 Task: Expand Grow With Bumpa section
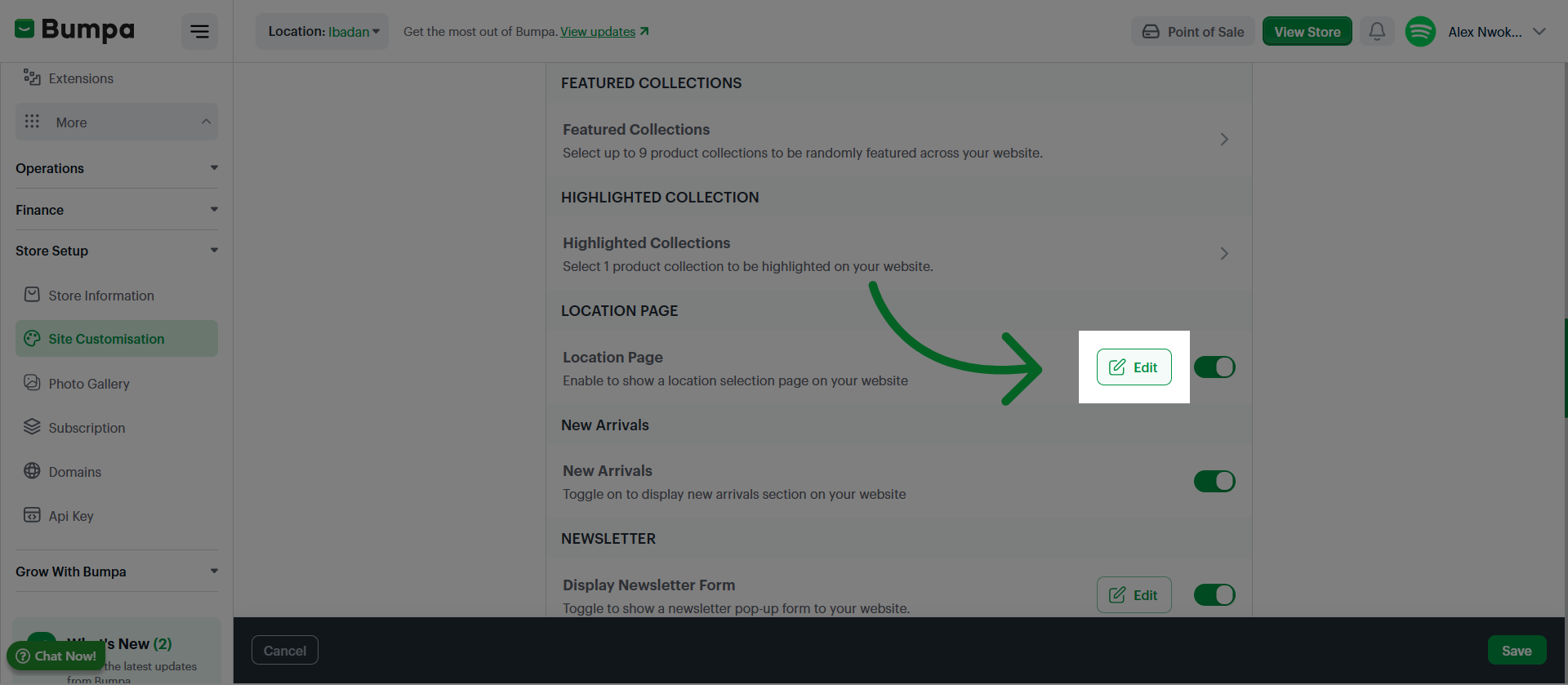coord(117,572)
